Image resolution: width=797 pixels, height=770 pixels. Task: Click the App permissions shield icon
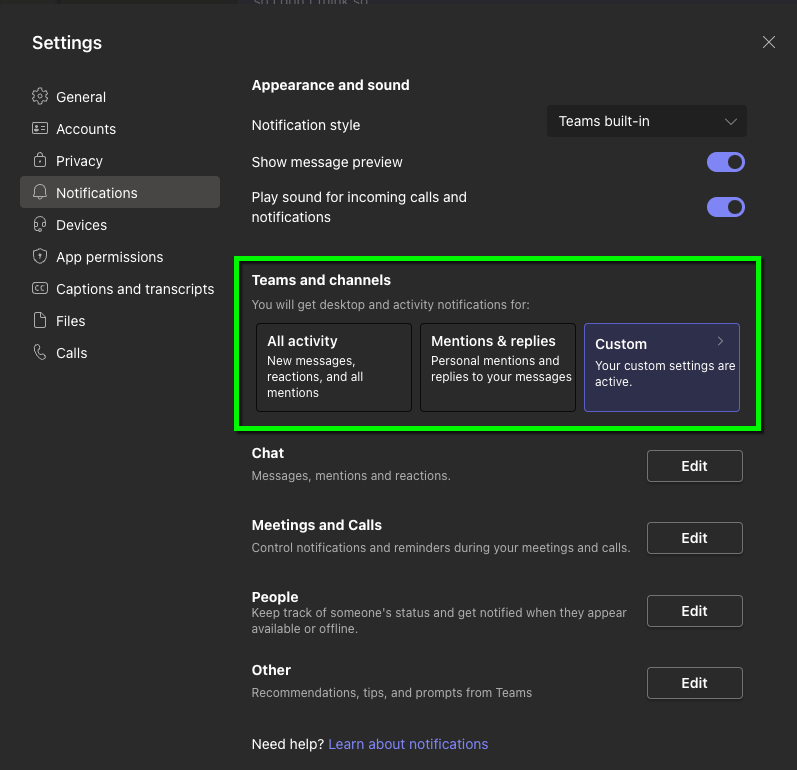pos(40,256)
